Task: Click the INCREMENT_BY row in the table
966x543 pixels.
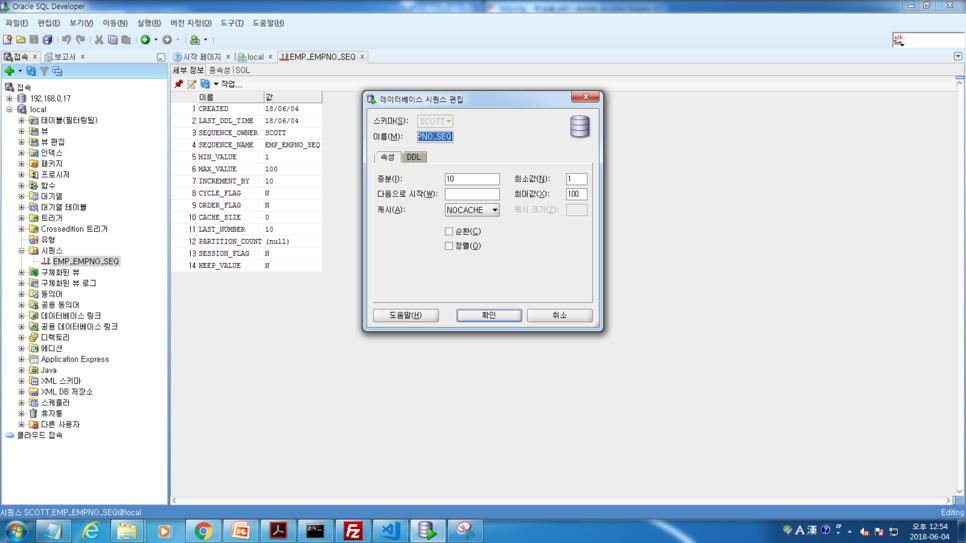Action: [246, 181]
